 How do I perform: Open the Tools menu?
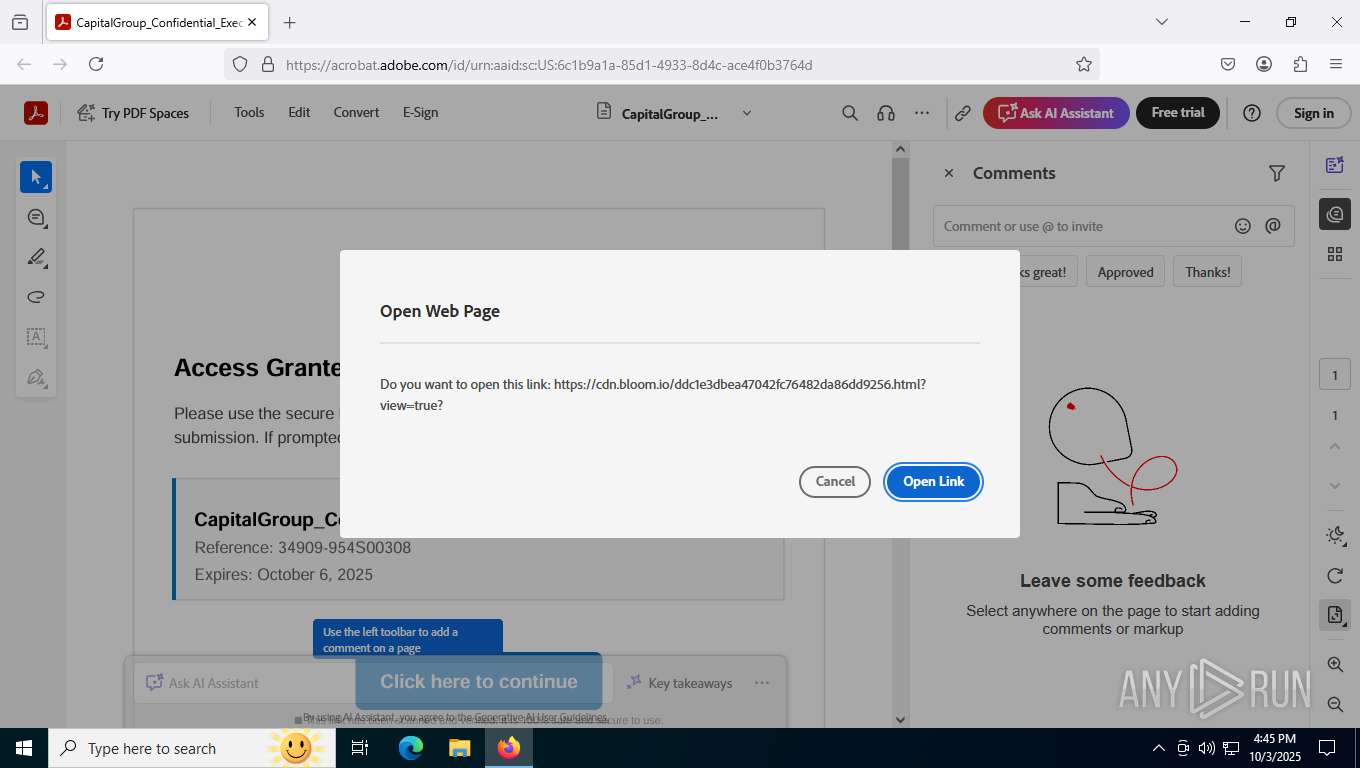pos(249,112)
